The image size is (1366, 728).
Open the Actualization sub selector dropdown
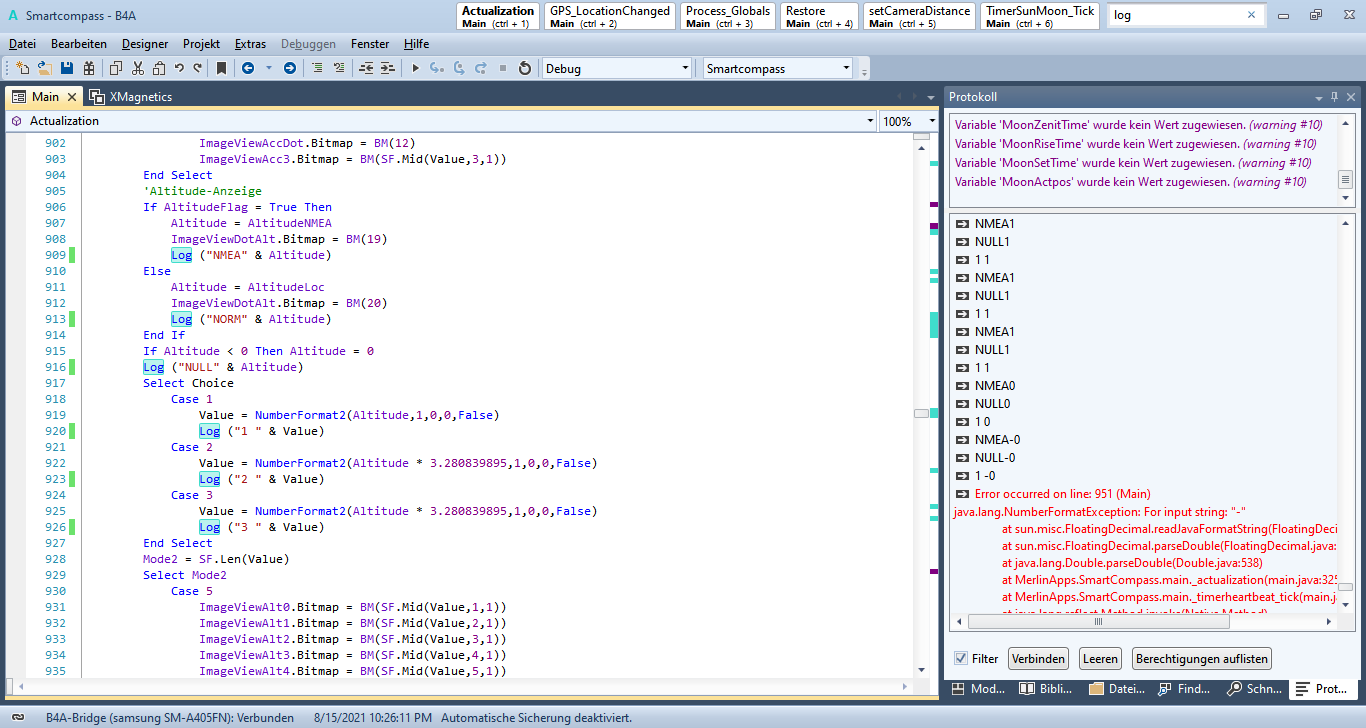869,121
